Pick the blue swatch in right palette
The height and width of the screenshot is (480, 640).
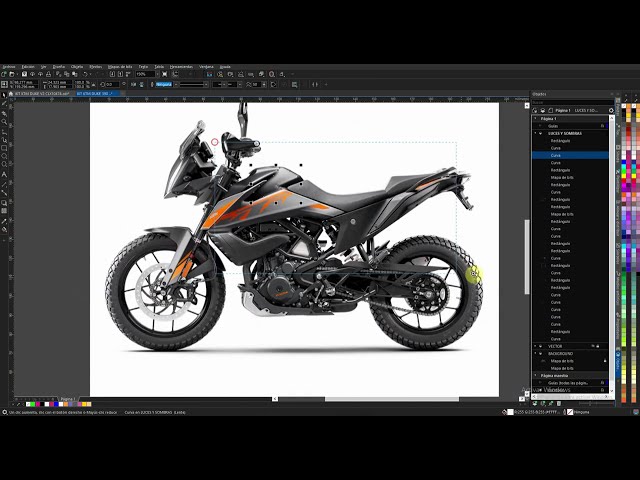pyautogui.click(x=624, y=162)
